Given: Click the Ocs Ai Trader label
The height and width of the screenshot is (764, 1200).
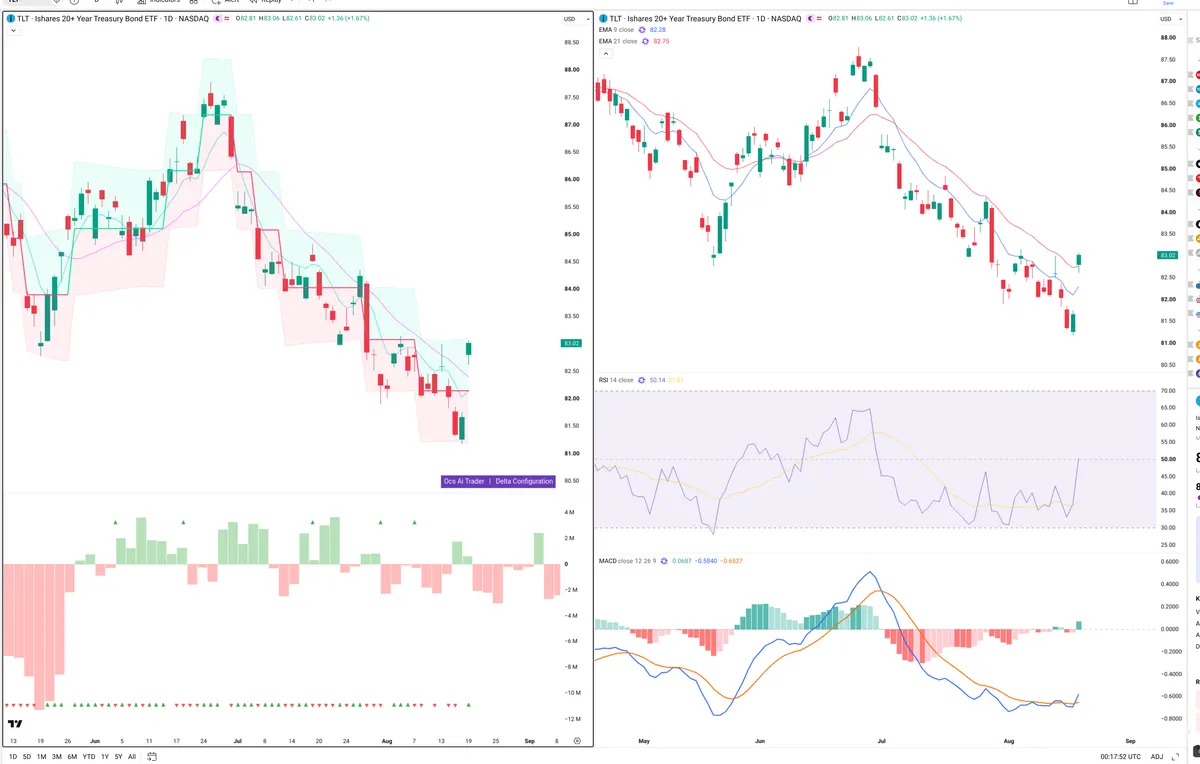Looking at the screenshot, I should pyautogui.click(x=464, y=481).
